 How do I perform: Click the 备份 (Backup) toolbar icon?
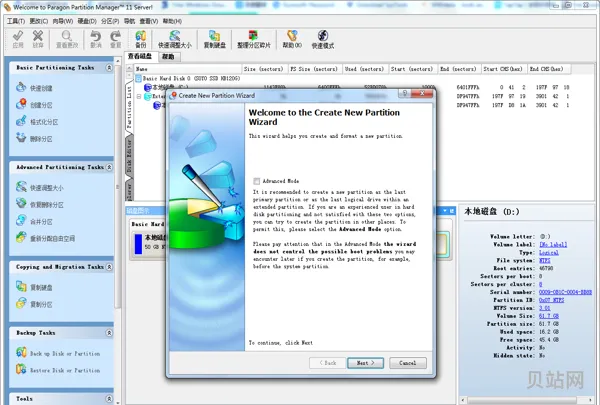tap(141, 39)
